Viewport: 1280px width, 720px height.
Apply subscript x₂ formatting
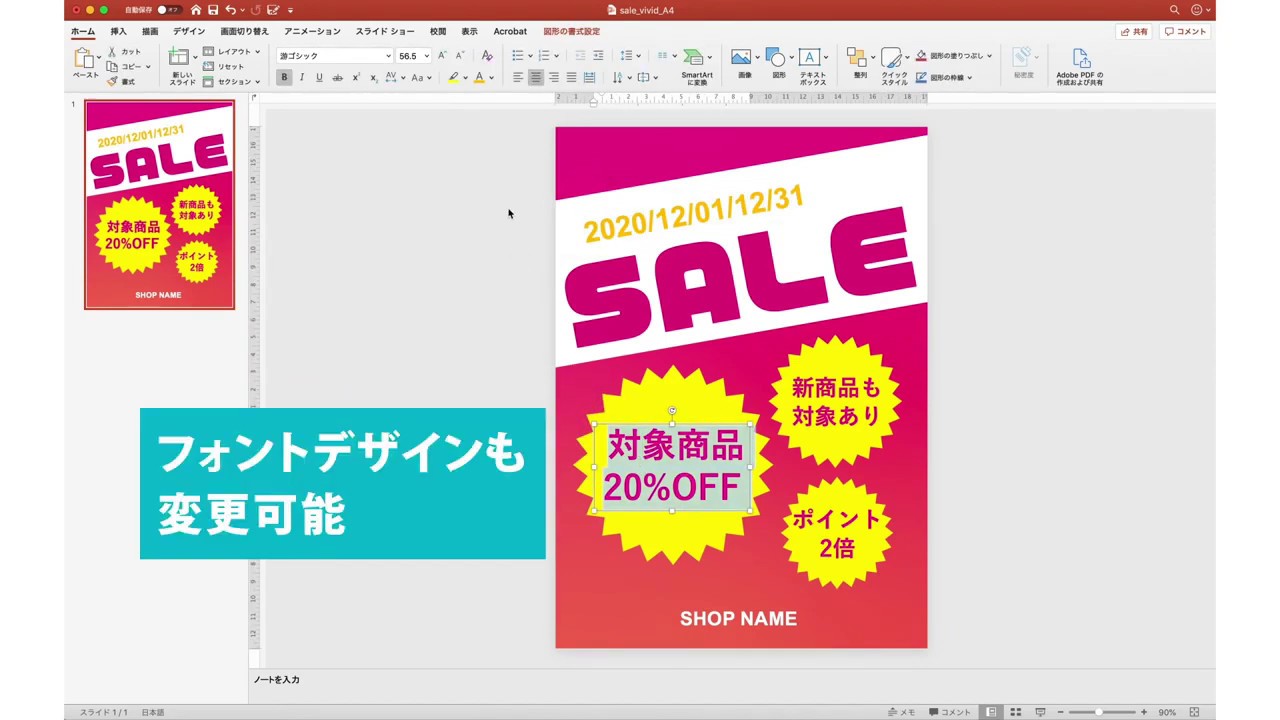point(372,78)
